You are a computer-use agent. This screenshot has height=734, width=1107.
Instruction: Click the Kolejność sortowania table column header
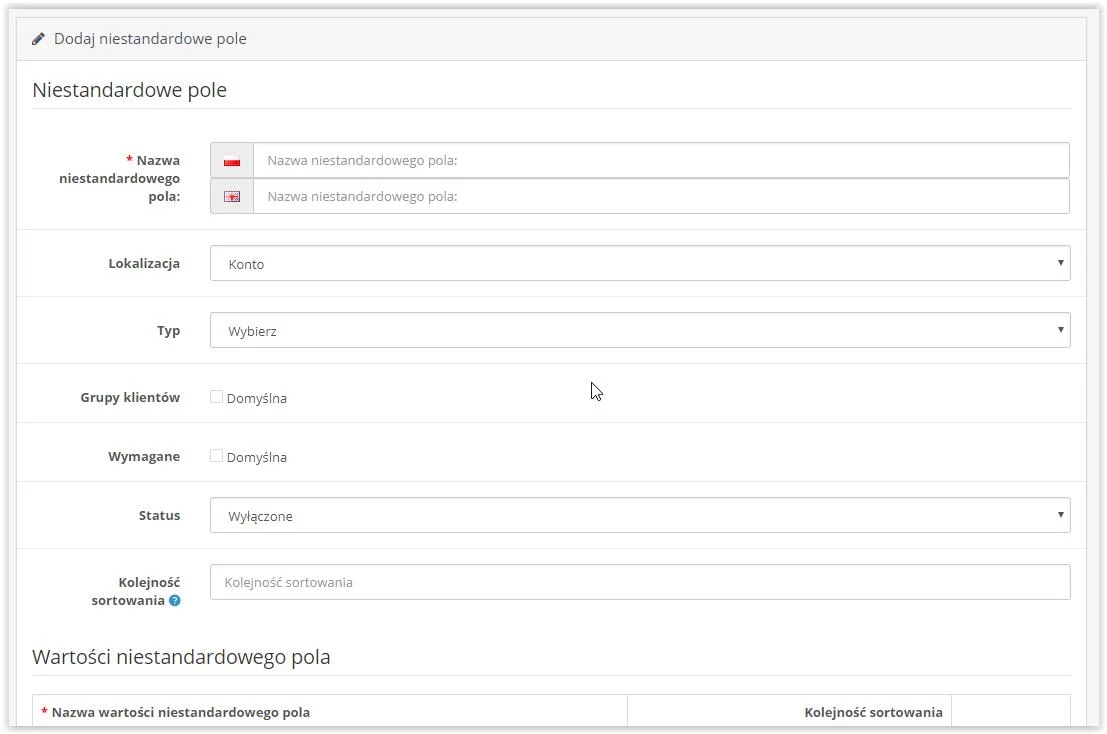[873, 712]
